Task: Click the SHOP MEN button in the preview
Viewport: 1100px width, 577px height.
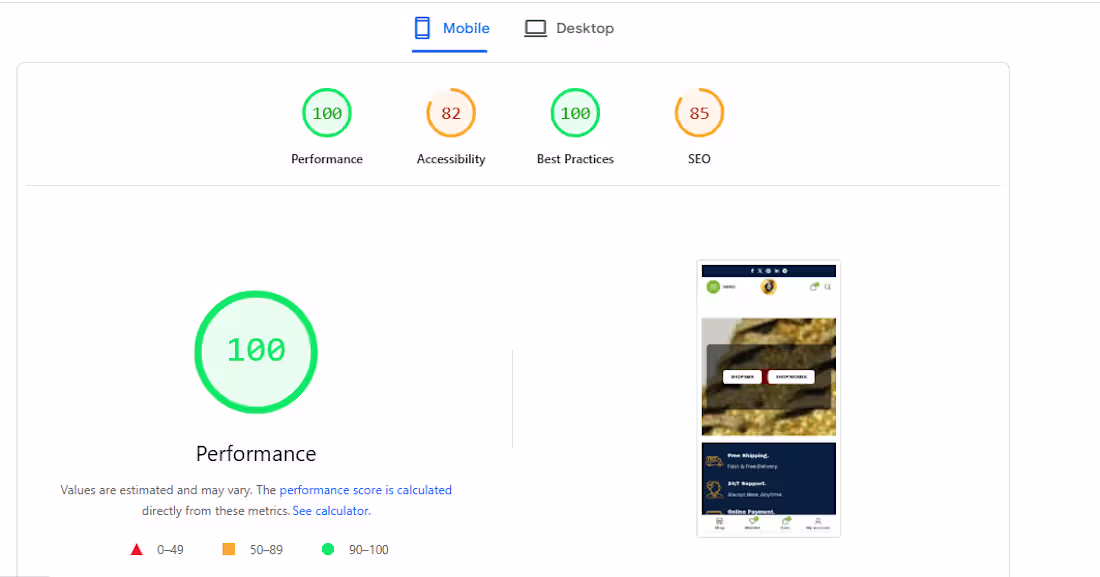Action: [740, 377]
